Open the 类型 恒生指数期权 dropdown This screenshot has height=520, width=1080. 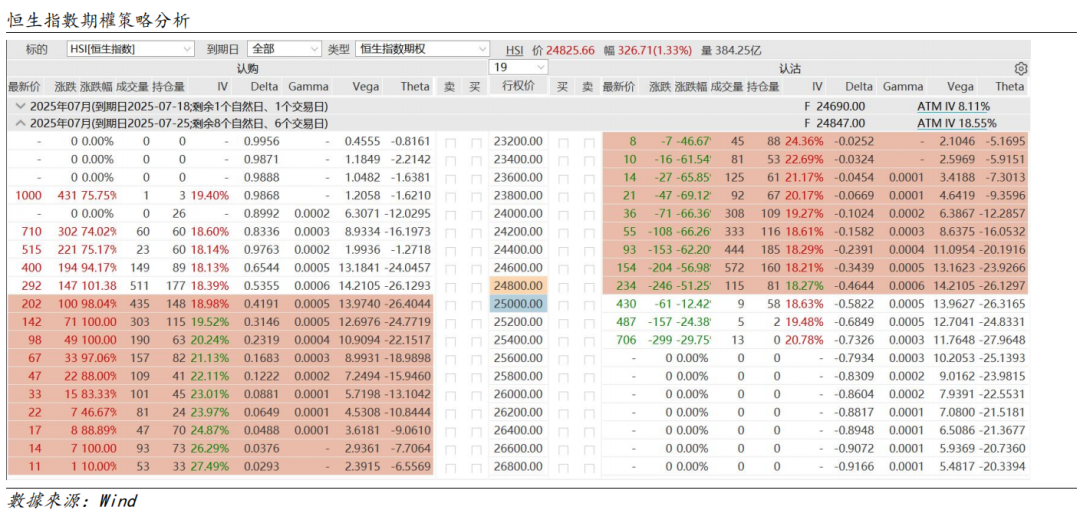(422, 49)
